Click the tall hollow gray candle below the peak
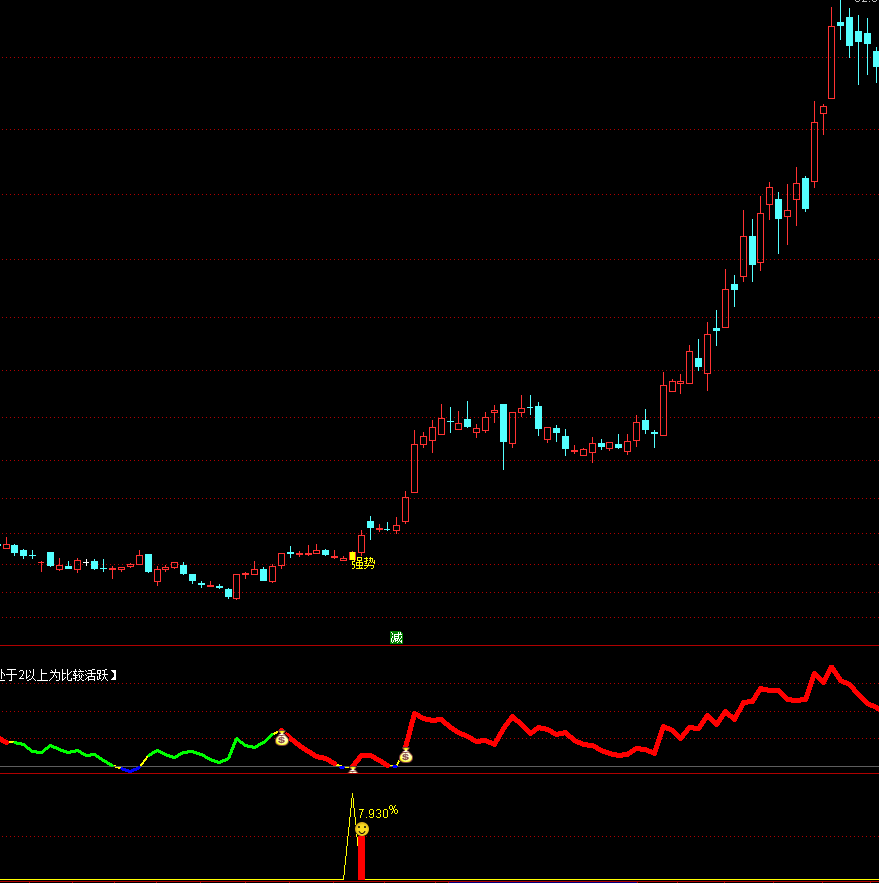Viewport: 879px width, 883px height. [814, 150]
